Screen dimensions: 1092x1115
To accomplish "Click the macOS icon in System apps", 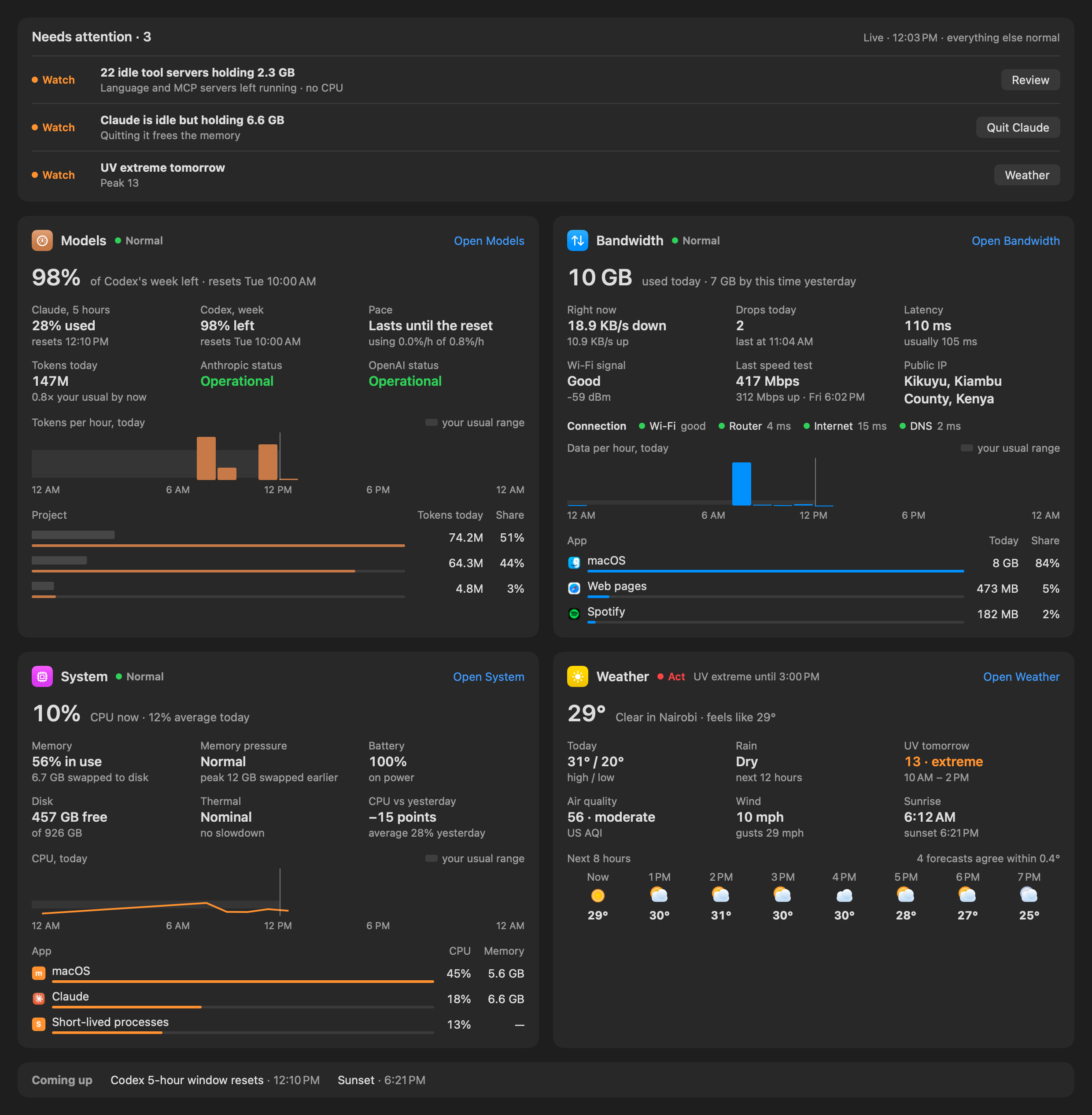I will pyautogui.click(x=38, y=973).
